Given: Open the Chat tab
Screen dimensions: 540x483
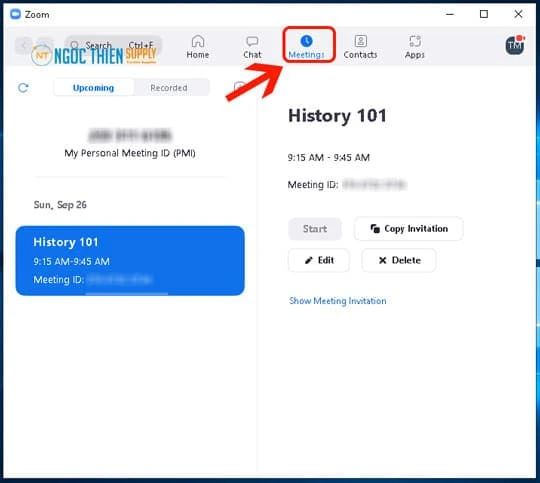Looking at the screenshot, I should click(252, 46).
